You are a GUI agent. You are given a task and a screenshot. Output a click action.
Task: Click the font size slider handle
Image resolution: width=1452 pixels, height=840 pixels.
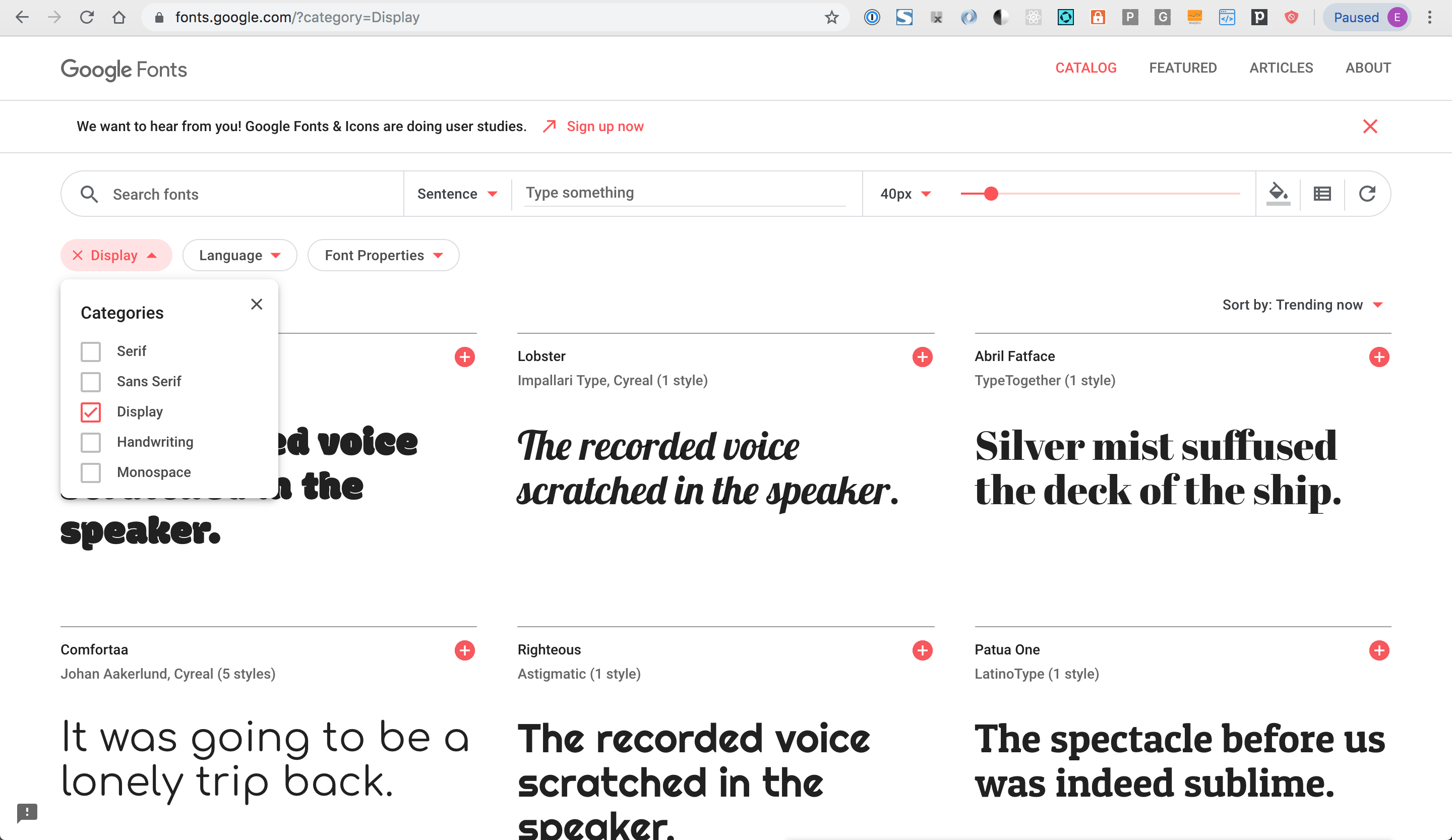point(991,194)
